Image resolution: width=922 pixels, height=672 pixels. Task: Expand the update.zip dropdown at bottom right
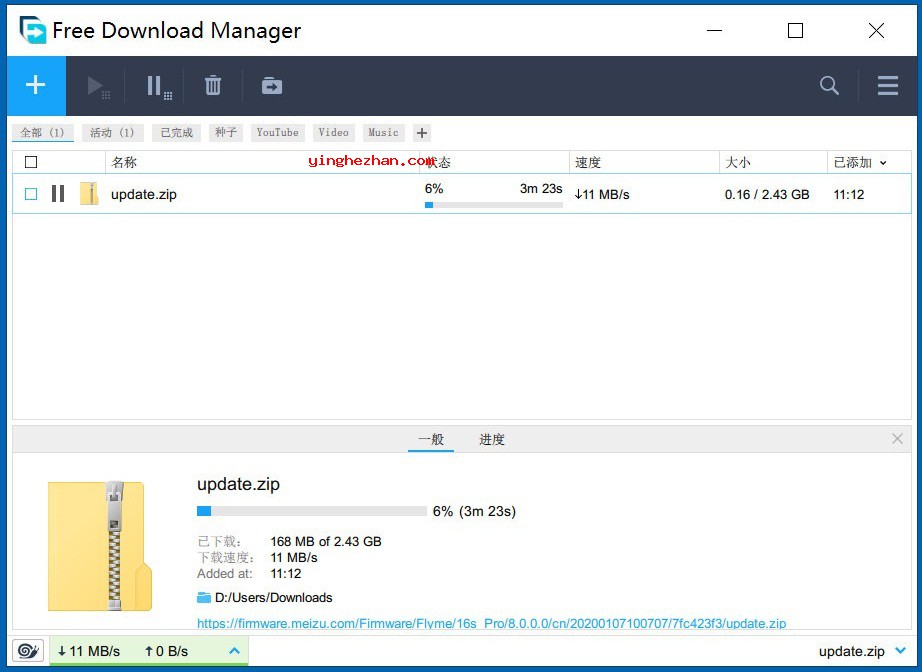tap(900, 651)
